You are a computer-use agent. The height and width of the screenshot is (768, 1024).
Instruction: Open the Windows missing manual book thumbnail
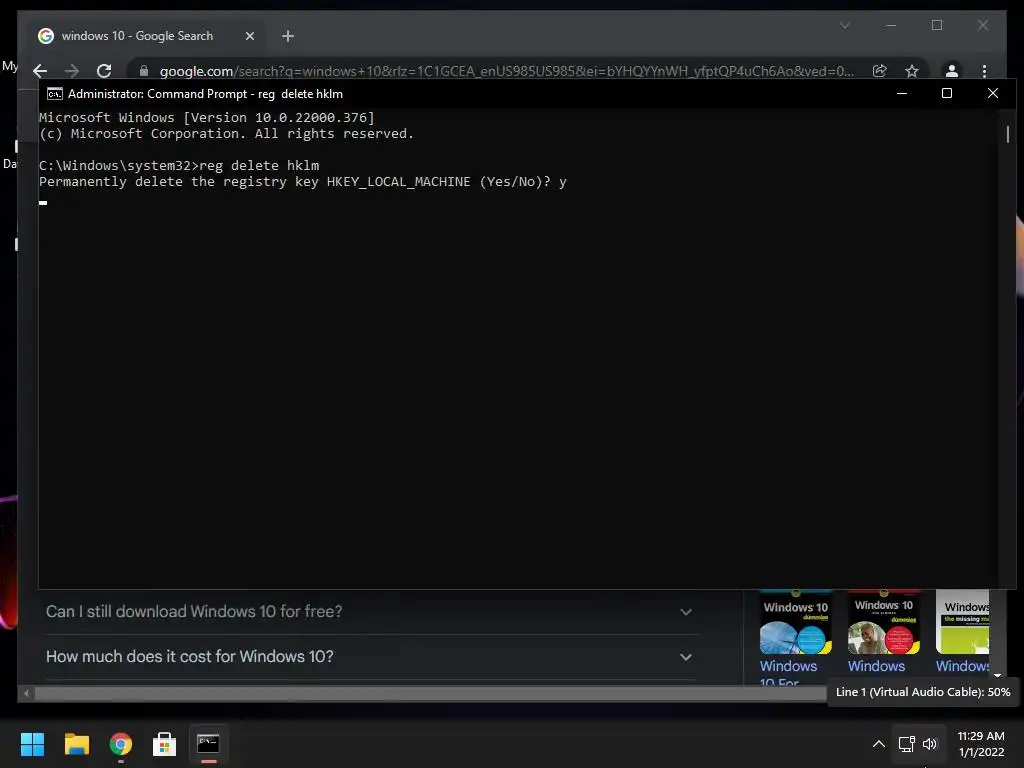pos(963,622)
